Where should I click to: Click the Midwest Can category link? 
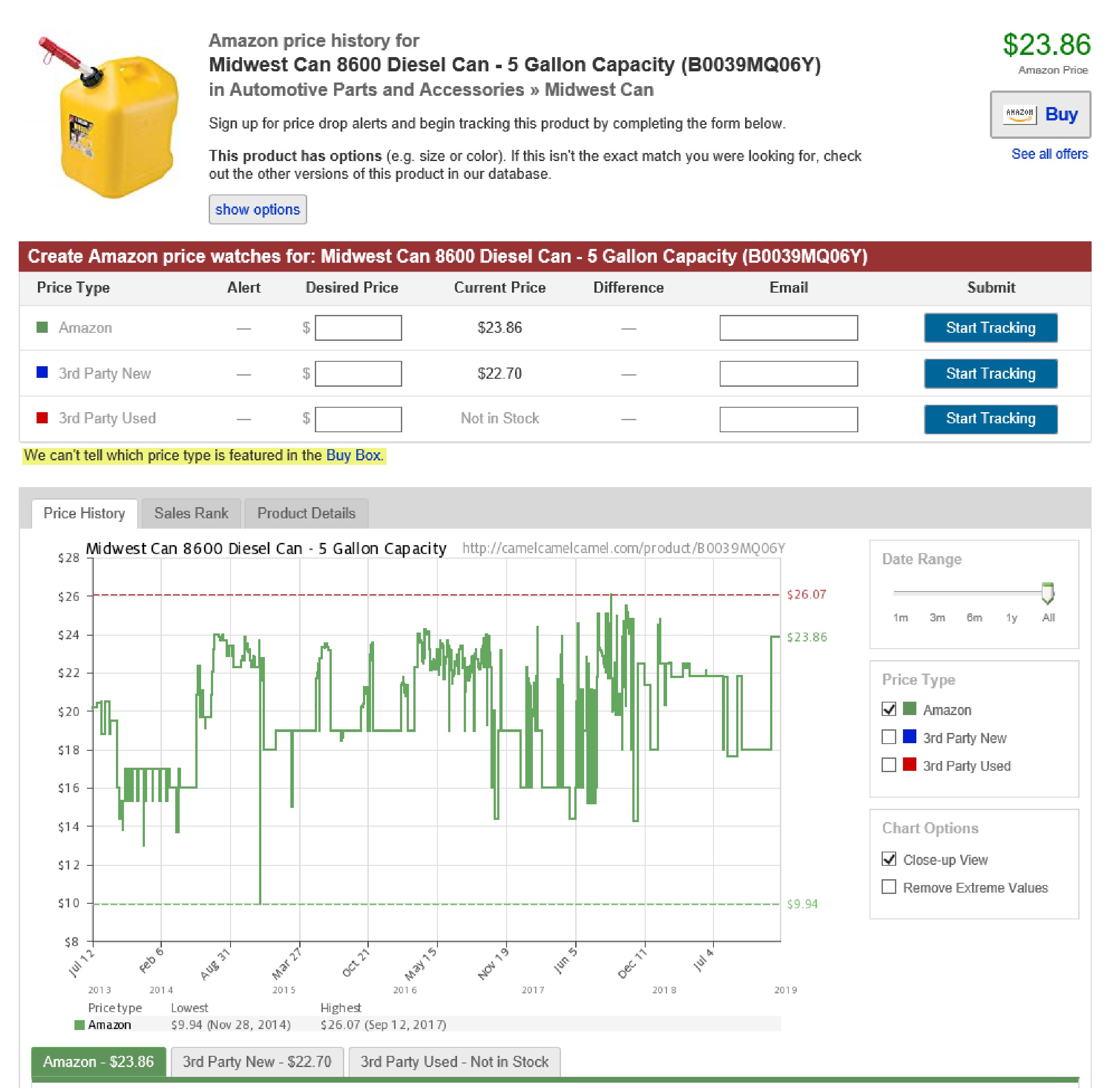(x=599, y=90)
